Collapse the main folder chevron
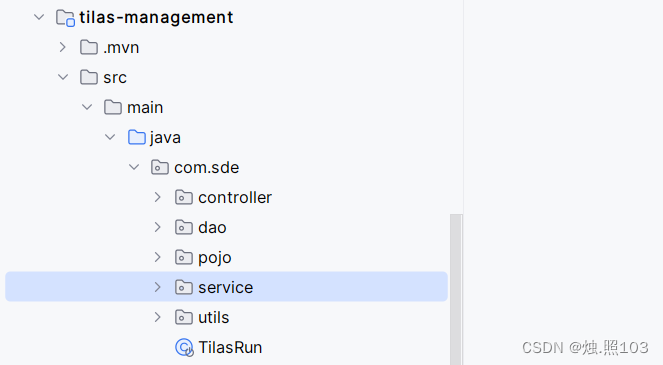Image resolution: width=663 pixels, height=365 pixels. (87, 107)
